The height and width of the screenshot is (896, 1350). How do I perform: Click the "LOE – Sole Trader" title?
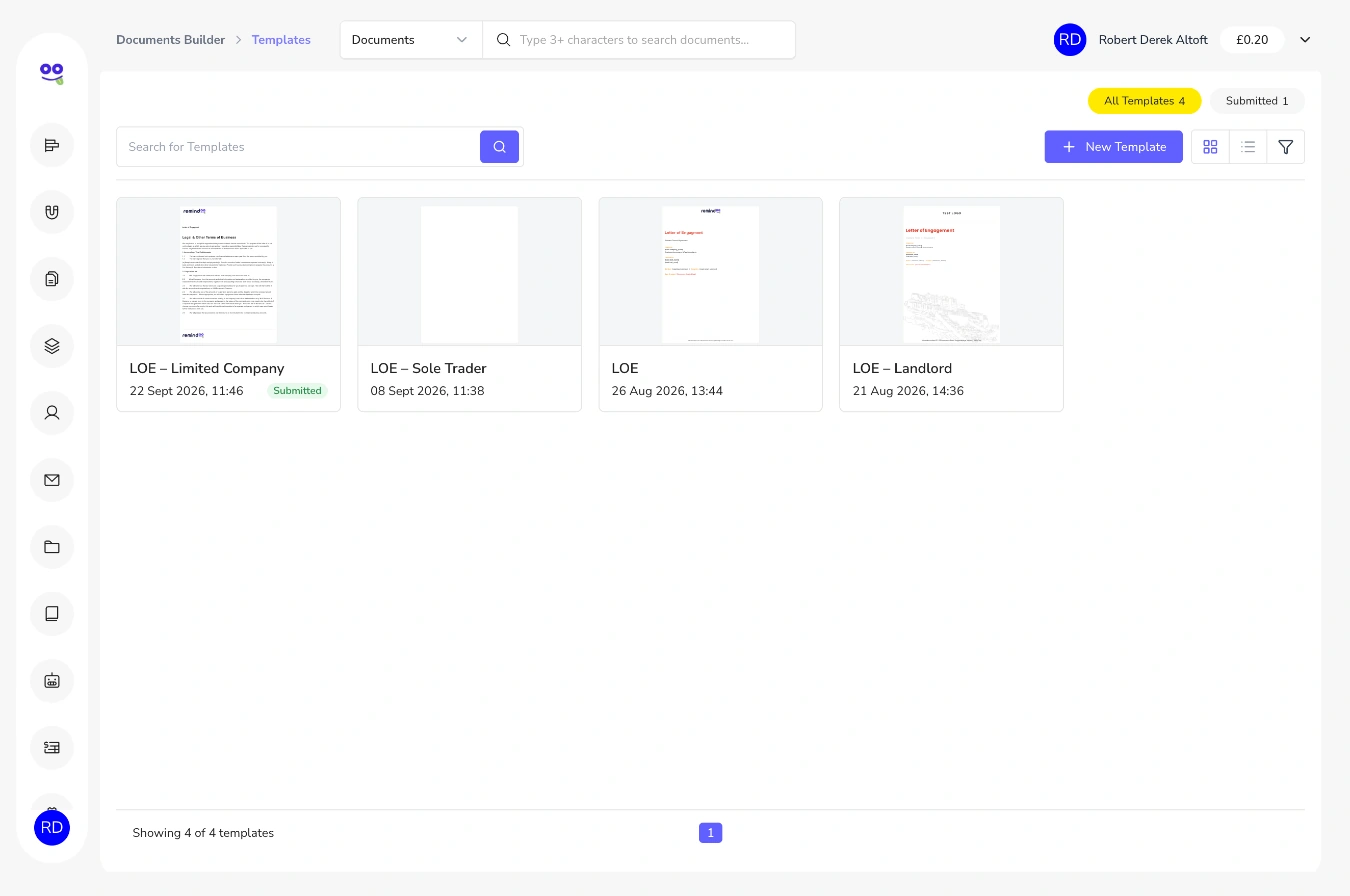pos(429,368)
